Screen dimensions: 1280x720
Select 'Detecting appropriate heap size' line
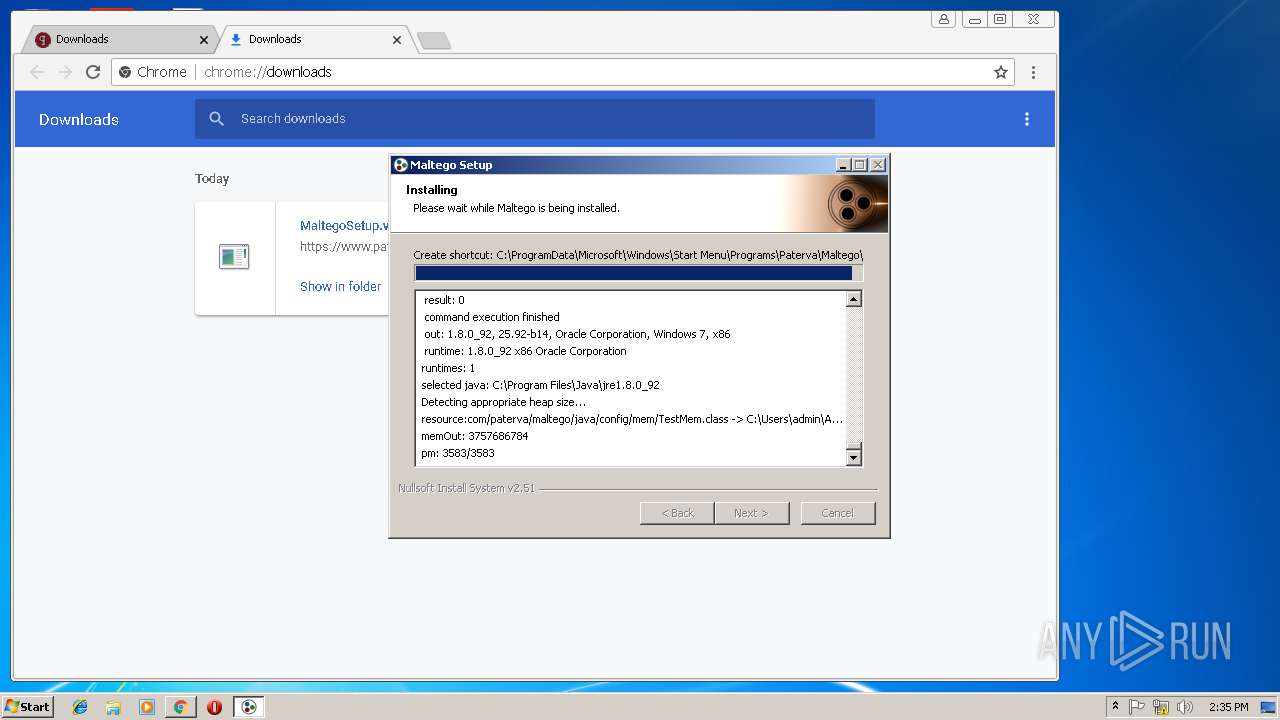coord(503,402)
